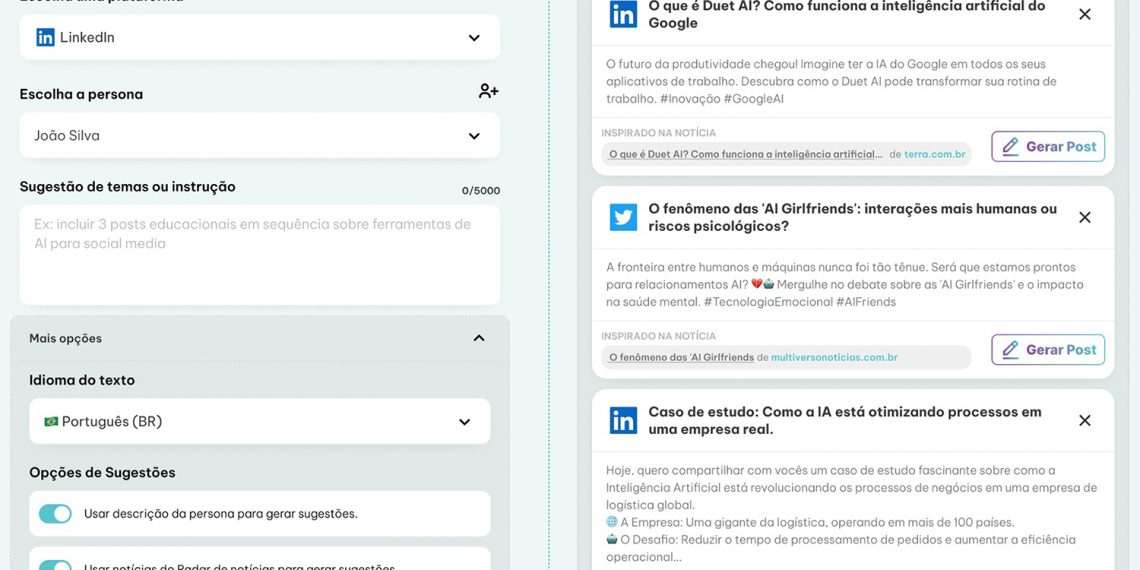Image resolution: width=1140 pixels, height=570 pixels.
Task: Open the terra.com.br source link
Action: (934, 155)
